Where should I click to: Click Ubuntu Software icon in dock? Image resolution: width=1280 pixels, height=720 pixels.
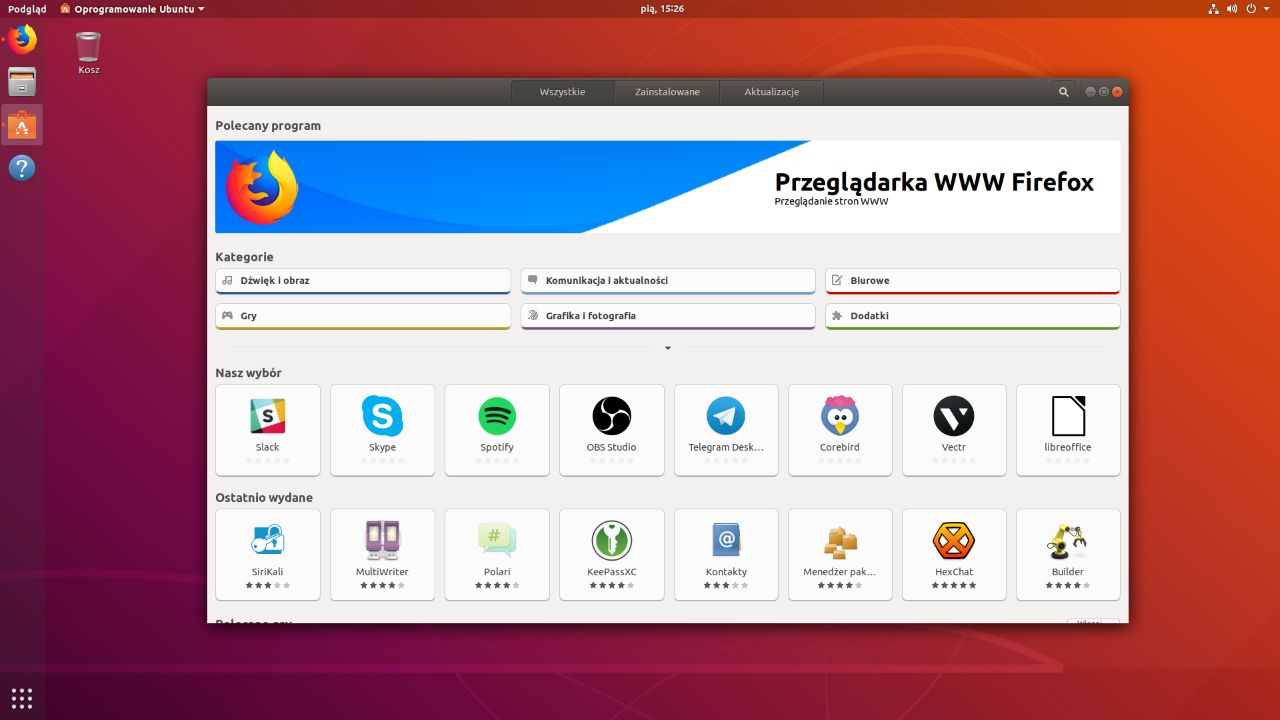click(x=22, y=125)
